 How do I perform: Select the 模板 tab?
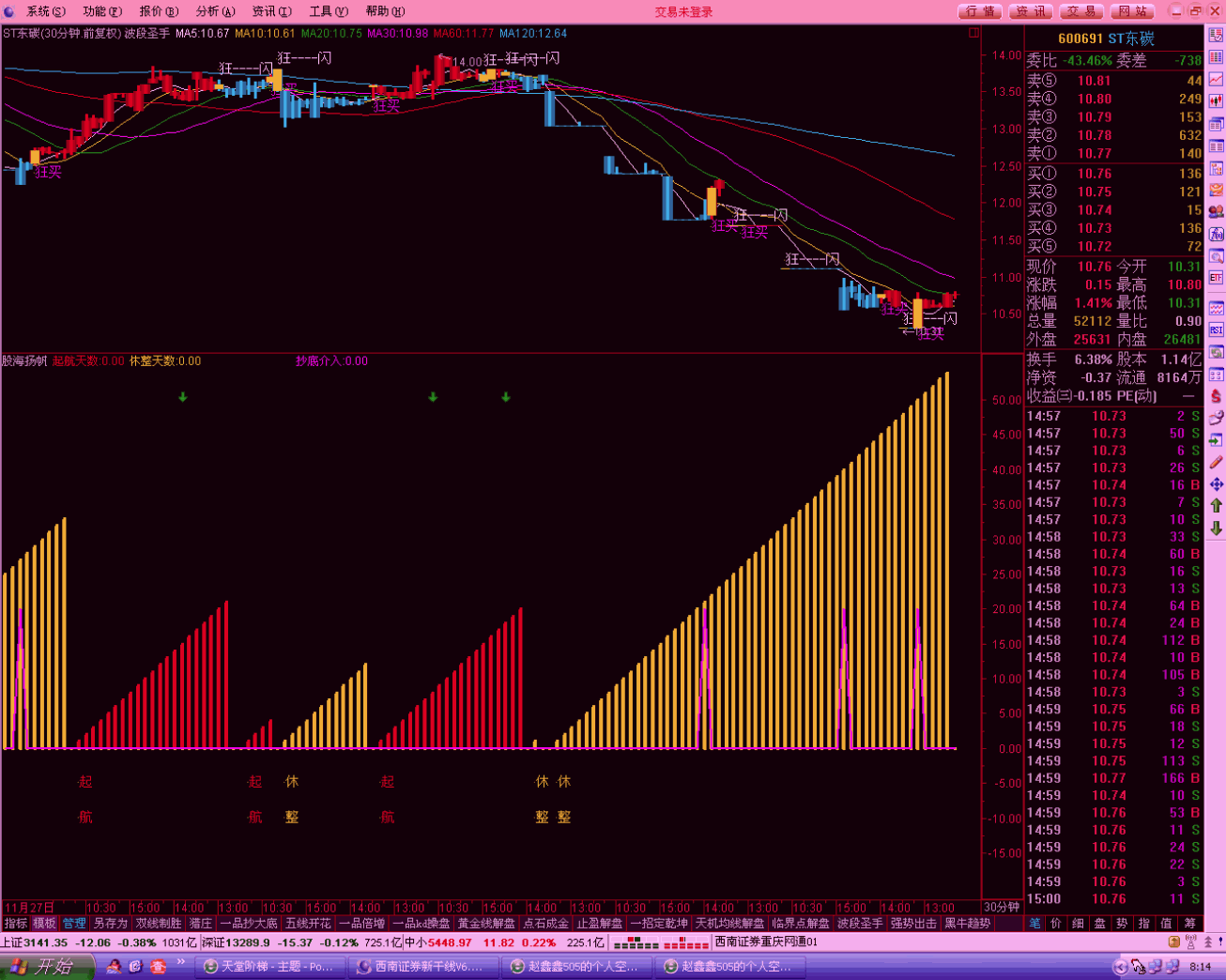click(44, 924)
